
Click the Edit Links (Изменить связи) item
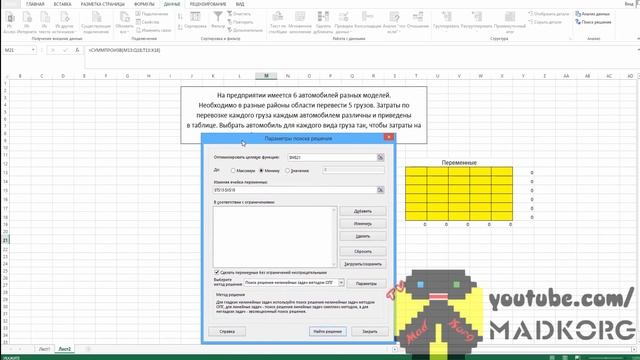(153, 30)
